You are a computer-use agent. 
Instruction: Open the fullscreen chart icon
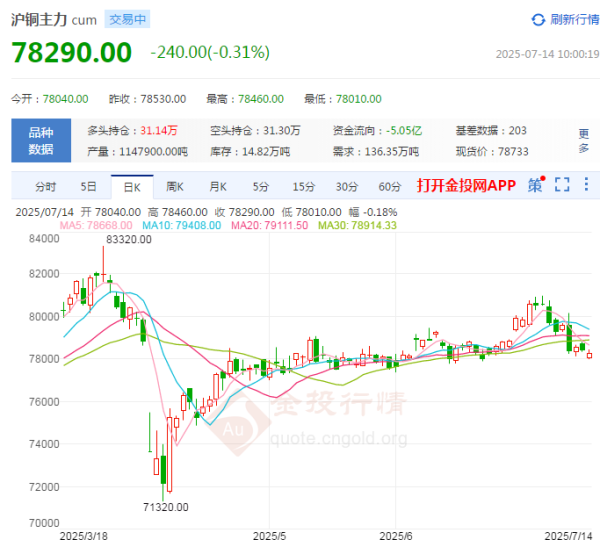click(x=562, y=184)
